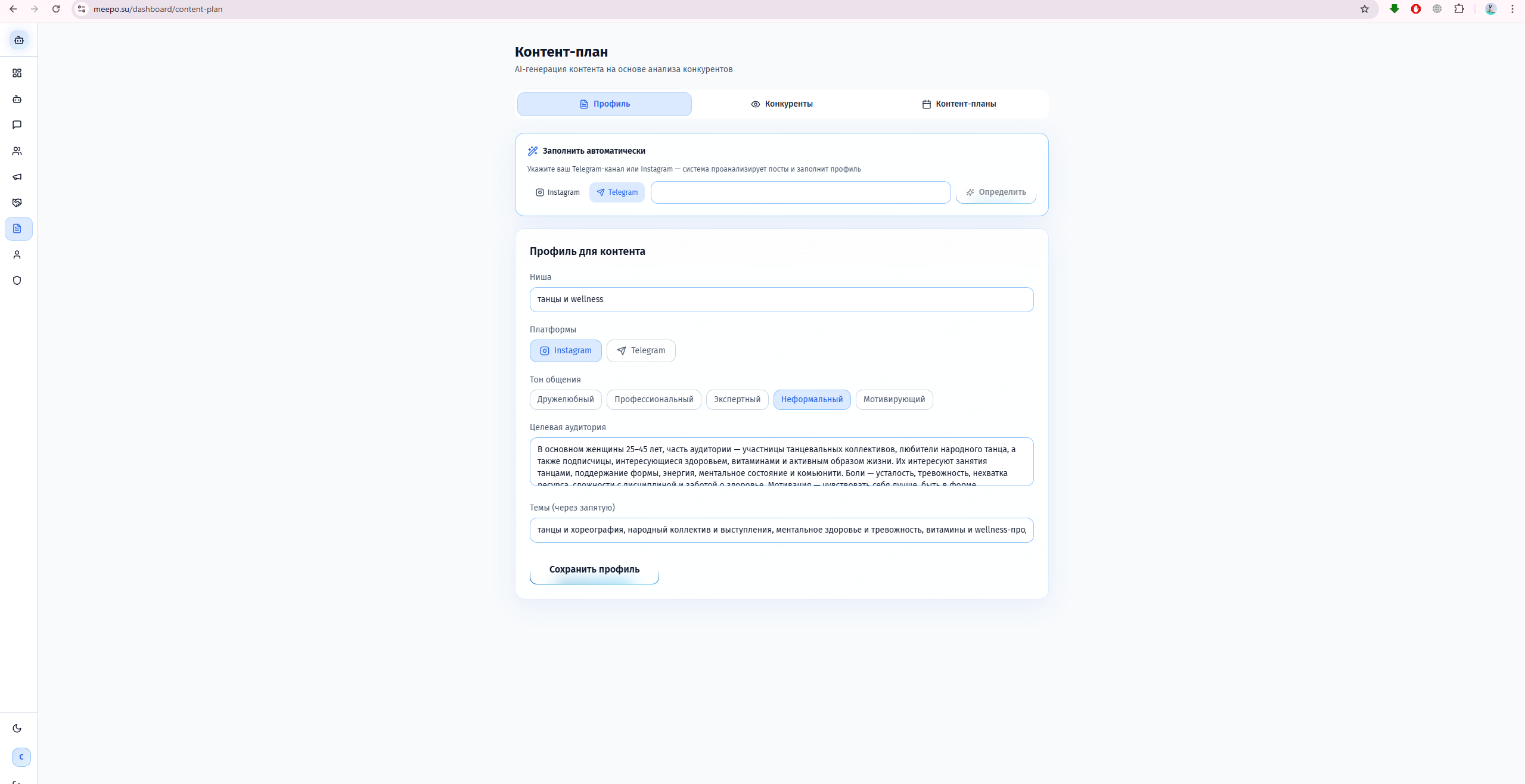Image resolution: width=1525 pixels, height=784 pixels.
Task: Click the Целевая аудитория text area
Action: coord(781,462)
